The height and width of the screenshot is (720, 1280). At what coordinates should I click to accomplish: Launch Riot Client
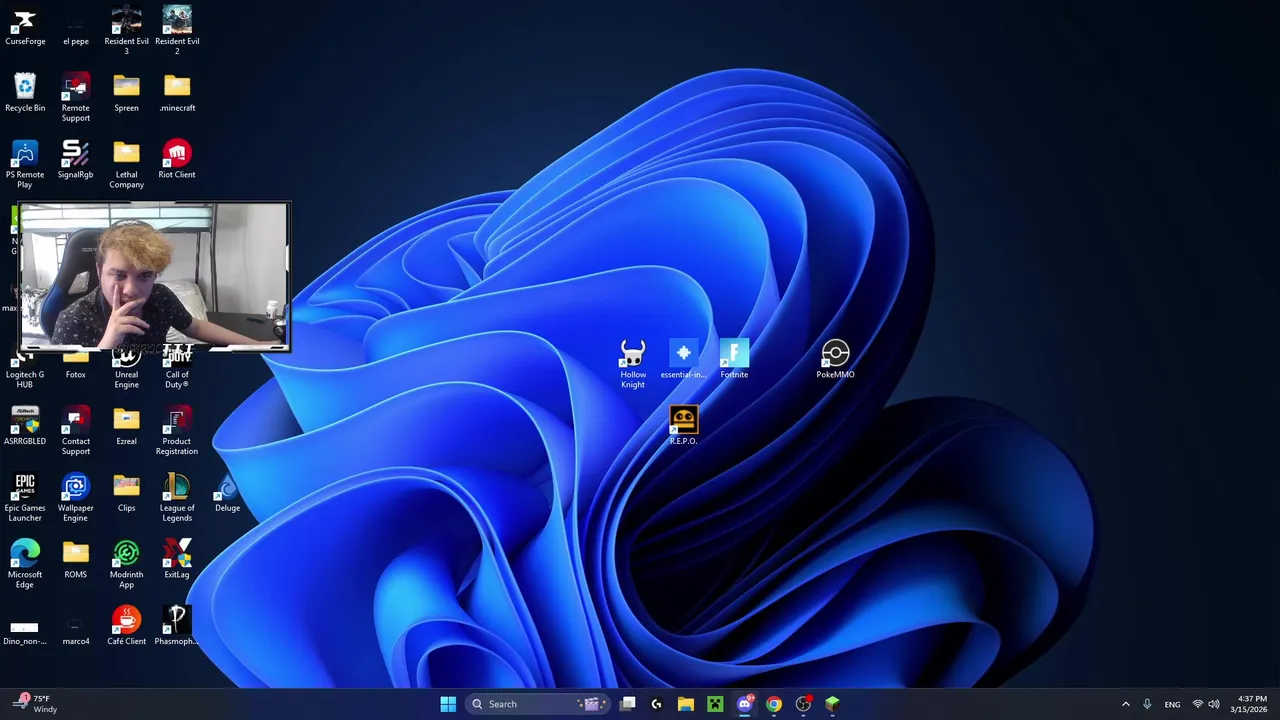point(177,160)
